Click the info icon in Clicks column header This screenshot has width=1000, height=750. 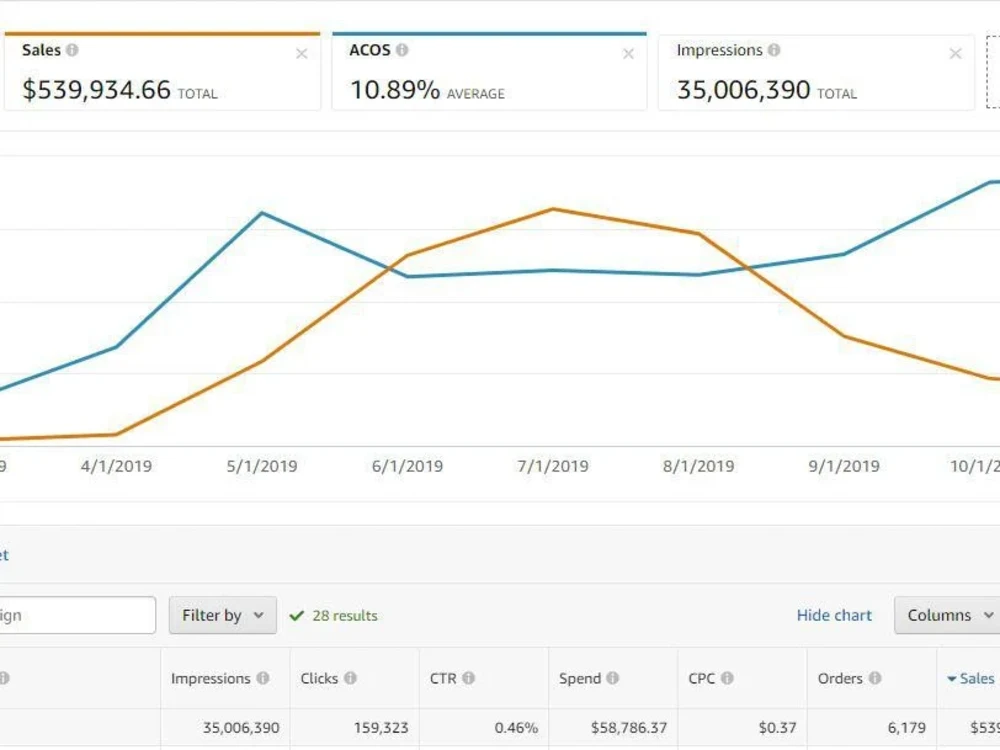[350, 678]
